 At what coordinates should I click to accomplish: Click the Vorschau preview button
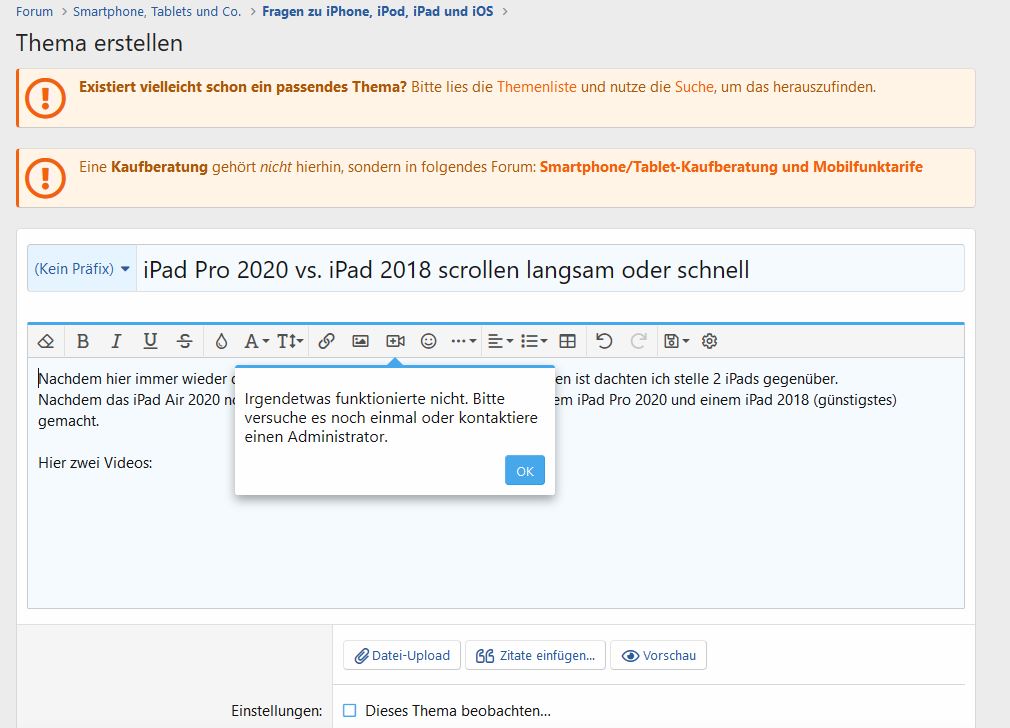[658, 655]
